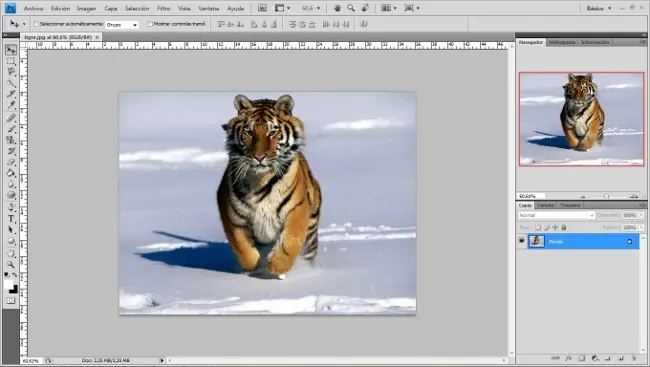Viewport: 650px width, 367px height.
Task: Toggle lock all (padlock) in the Layers panel
Action: [x=564, y=227]
